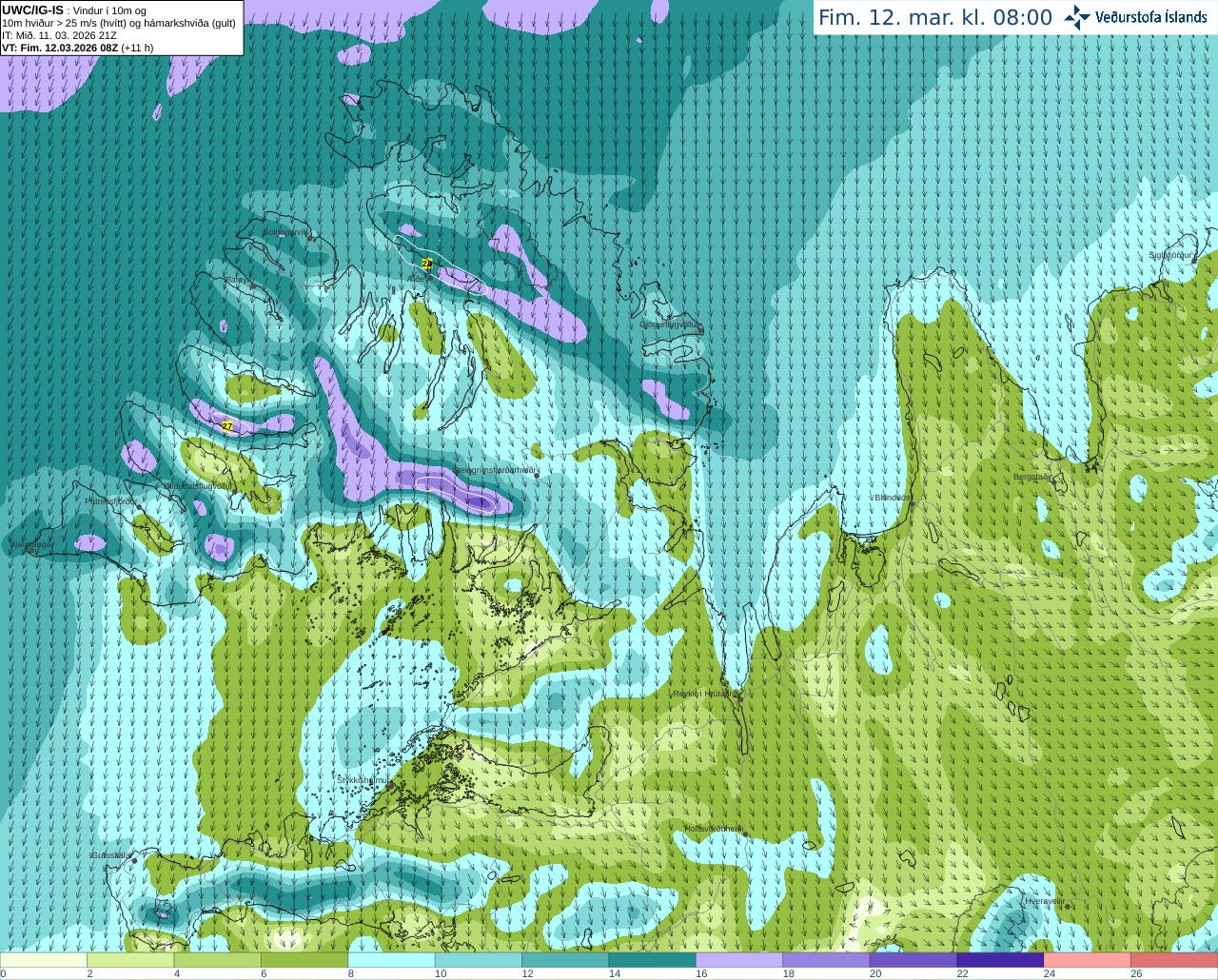Click the 18–20 m/s violet legend swatch
The image size is (1218, 980).
[826, 960]
